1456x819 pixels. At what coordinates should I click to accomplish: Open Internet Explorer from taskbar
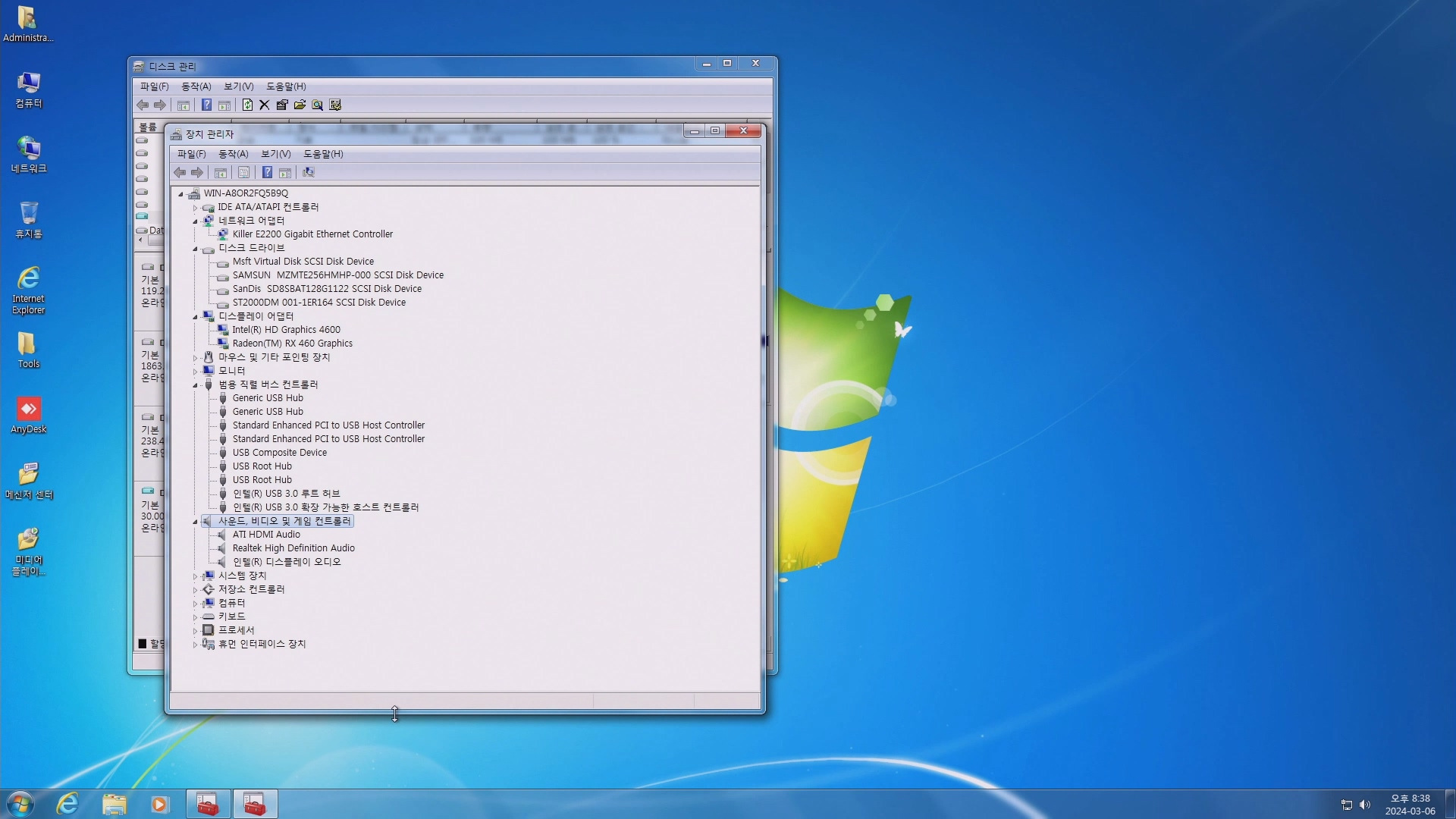67,804
